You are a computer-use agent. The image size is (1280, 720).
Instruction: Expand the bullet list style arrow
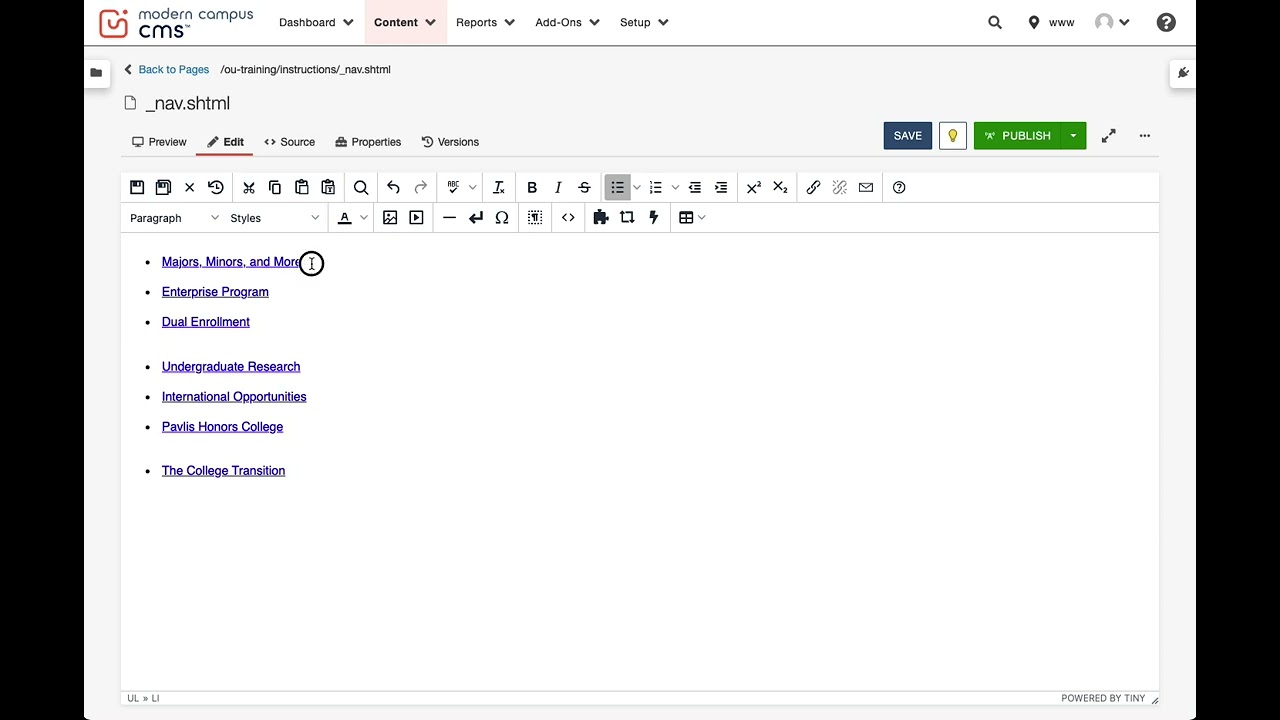pos(636,187)
